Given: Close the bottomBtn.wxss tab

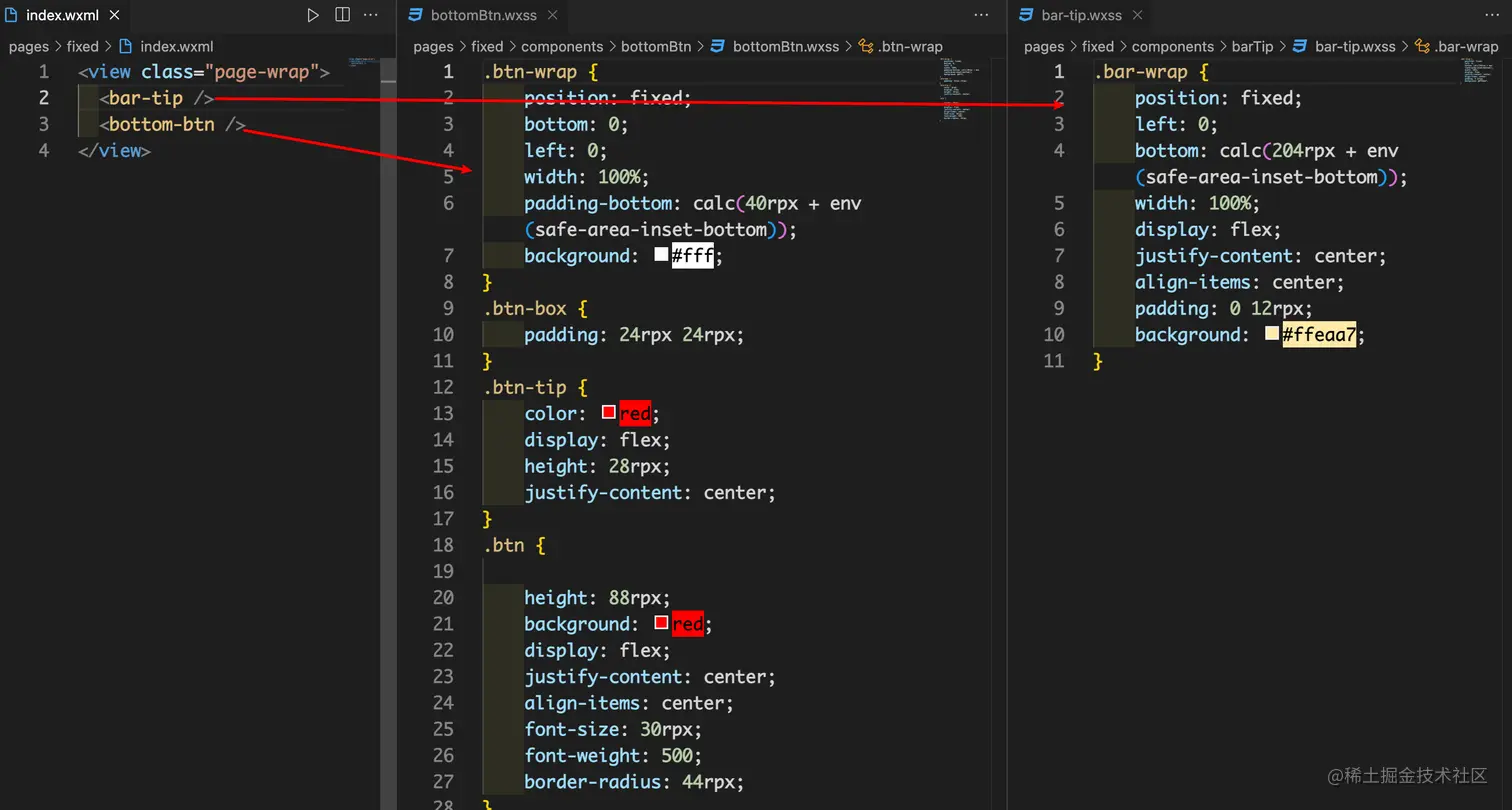Looking at the screenshot, I should pyautogui.click(x=552, y=15).
